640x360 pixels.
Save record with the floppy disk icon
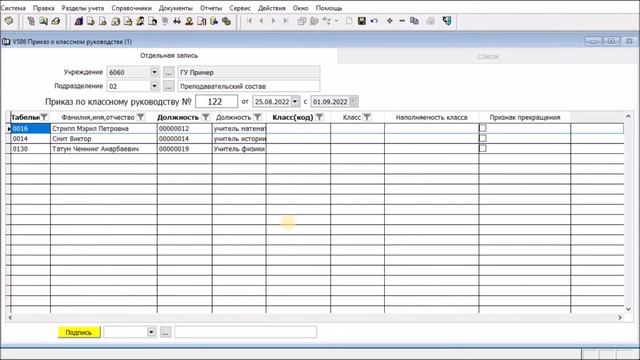click(362, 21)
